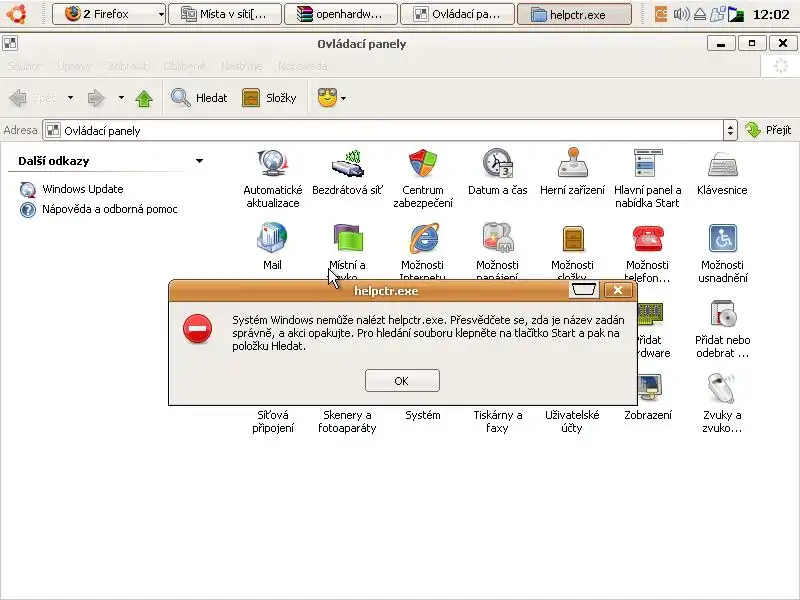This screenshot has width=800, height=600.
Task: Open the Back history dropdown arrow
Action: [70, 97]
